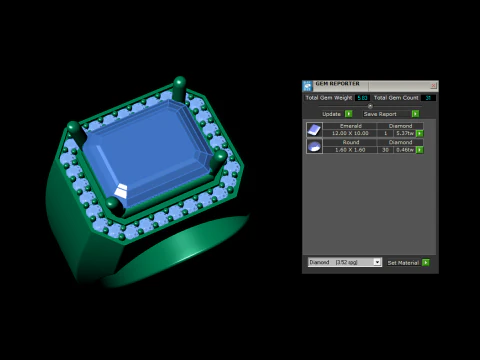Click the Set Material label
The height and width of the screenshot is (360, 480).
tap(403, 263)
